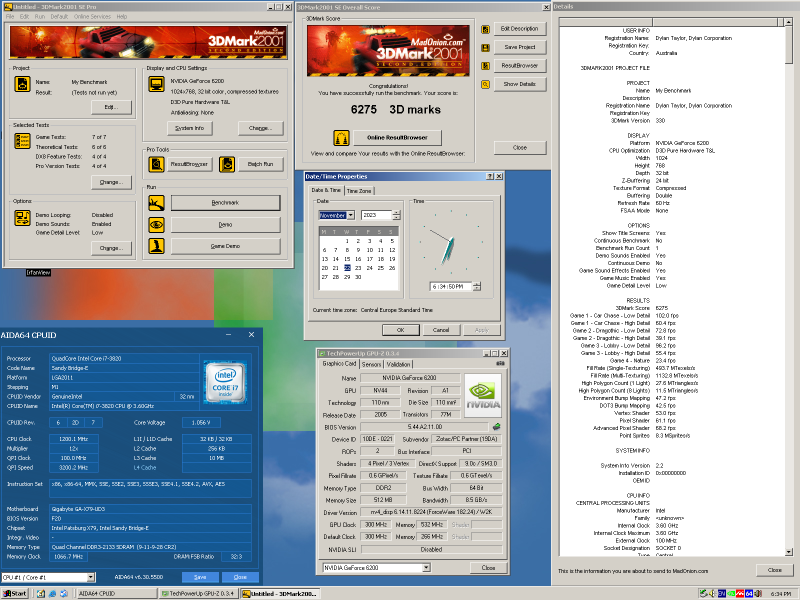
Task: Open the Edit menu in 3DMark2001
Action: [x=24, y=16]
